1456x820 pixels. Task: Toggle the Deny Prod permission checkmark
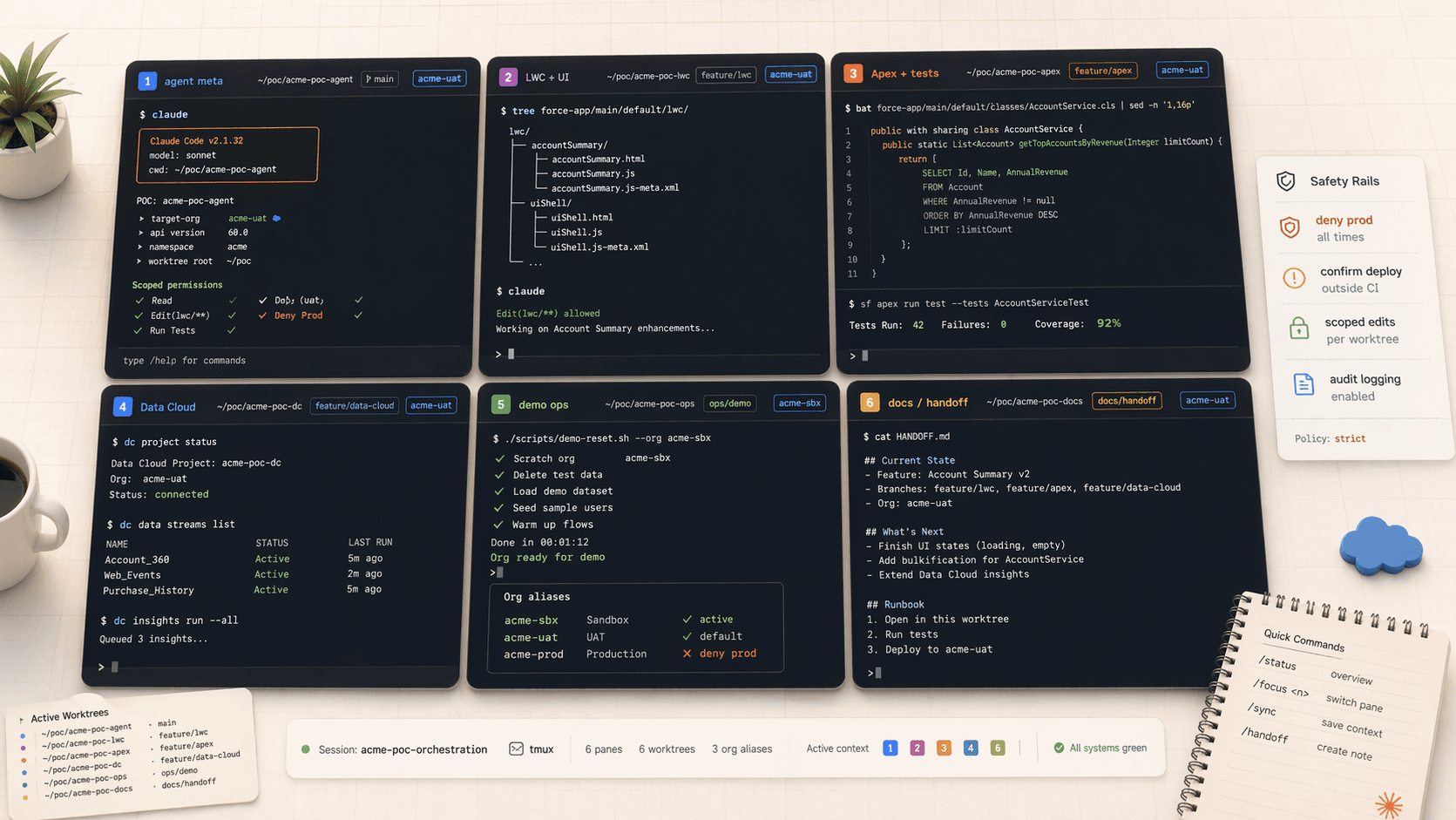point(262,315)
